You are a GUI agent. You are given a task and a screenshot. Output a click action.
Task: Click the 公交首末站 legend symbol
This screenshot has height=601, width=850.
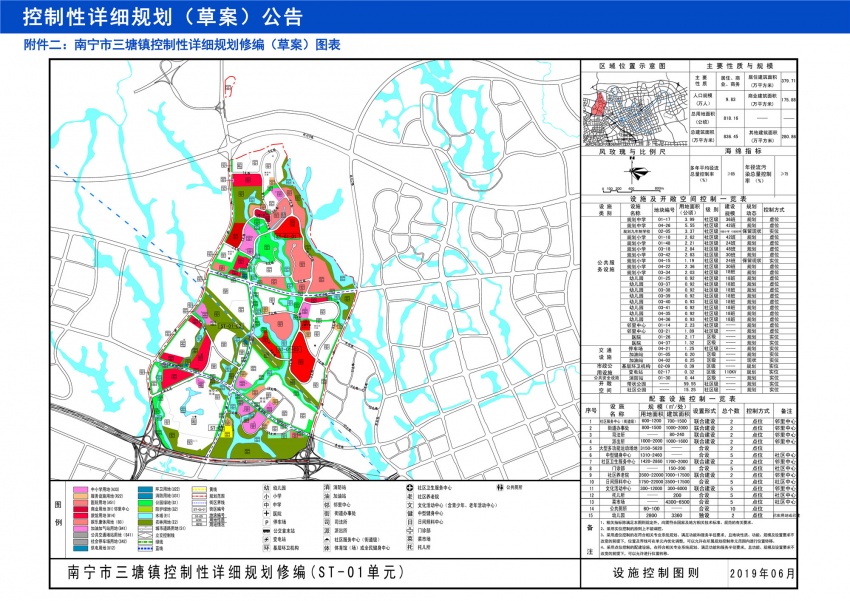tap(266, 531)
